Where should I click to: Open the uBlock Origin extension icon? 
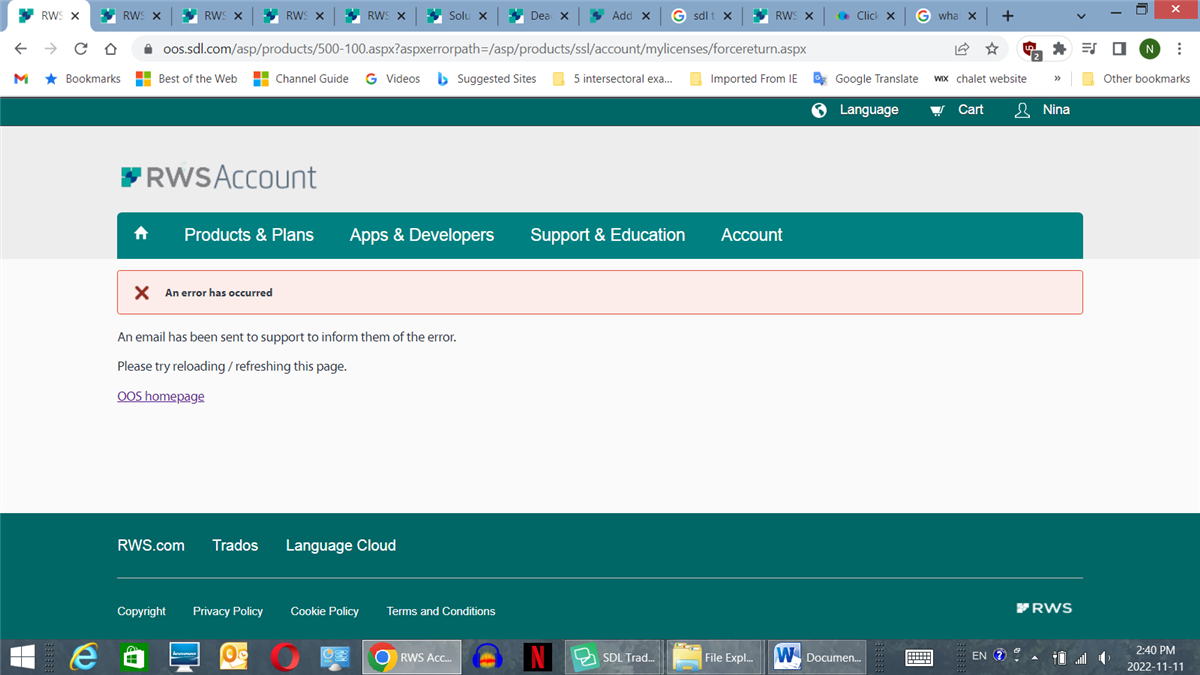pyautogui.click(x=1029, y=47)
